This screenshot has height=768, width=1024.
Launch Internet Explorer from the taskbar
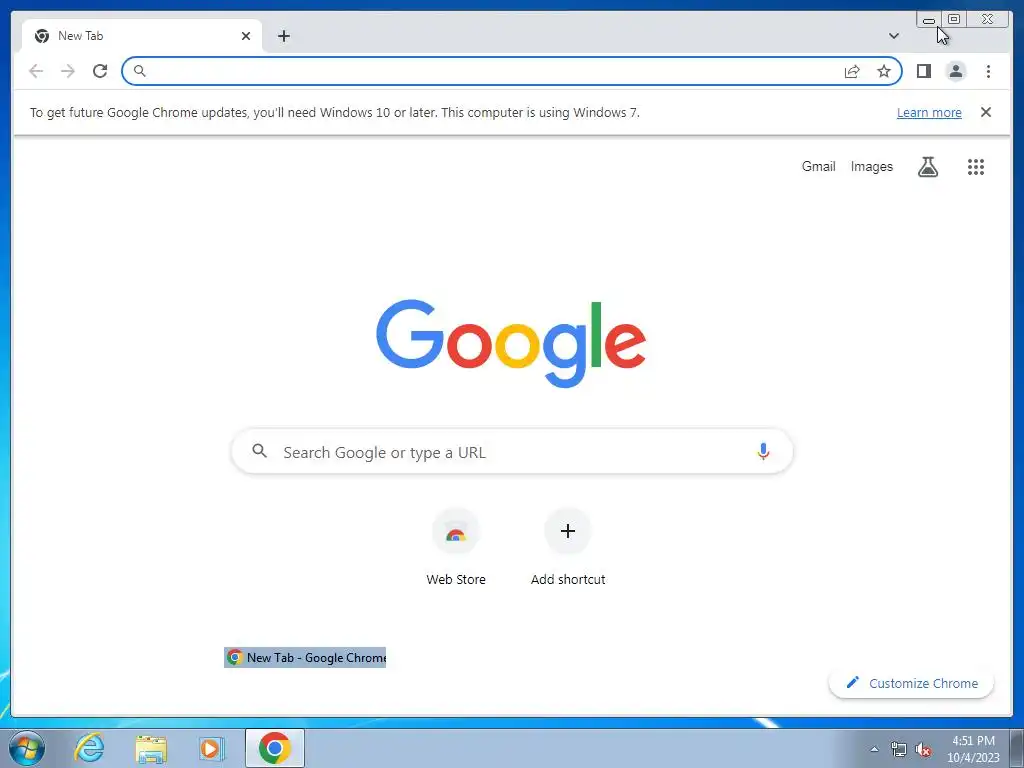(x=89, y=748)
